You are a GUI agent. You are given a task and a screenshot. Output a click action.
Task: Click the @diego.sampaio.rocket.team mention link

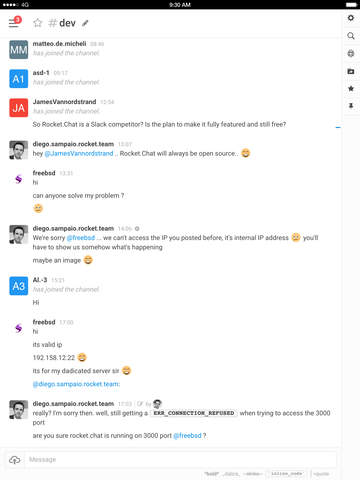click(76, 384)
